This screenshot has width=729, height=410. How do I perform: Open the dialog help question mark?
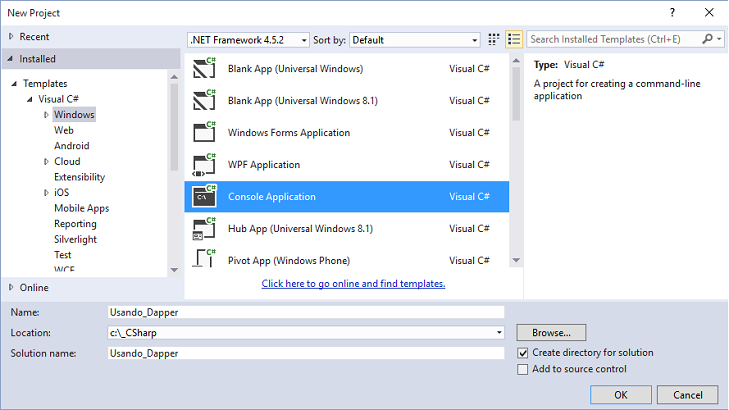point(672,13)
